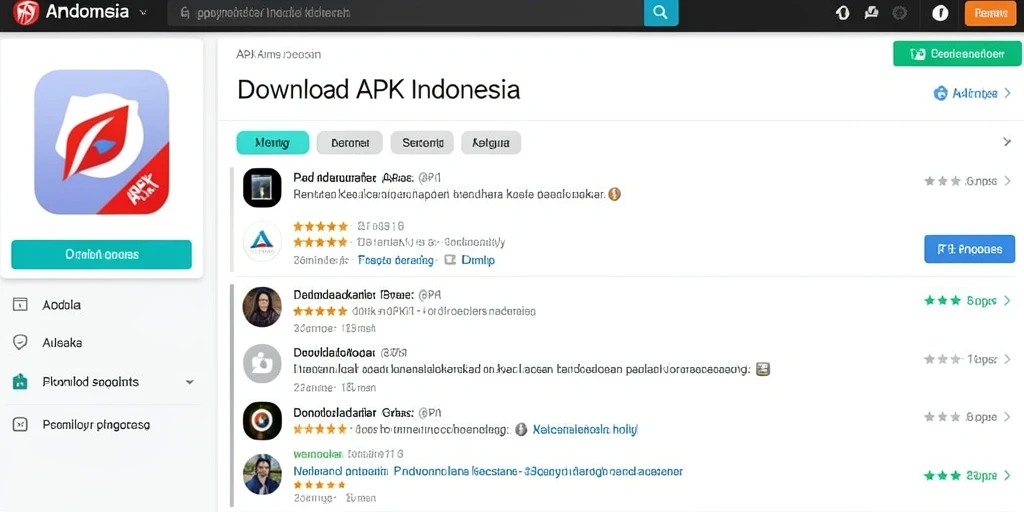
Task: Click the green Plomlod sepoints bag icon
Action: pos(20,381)
